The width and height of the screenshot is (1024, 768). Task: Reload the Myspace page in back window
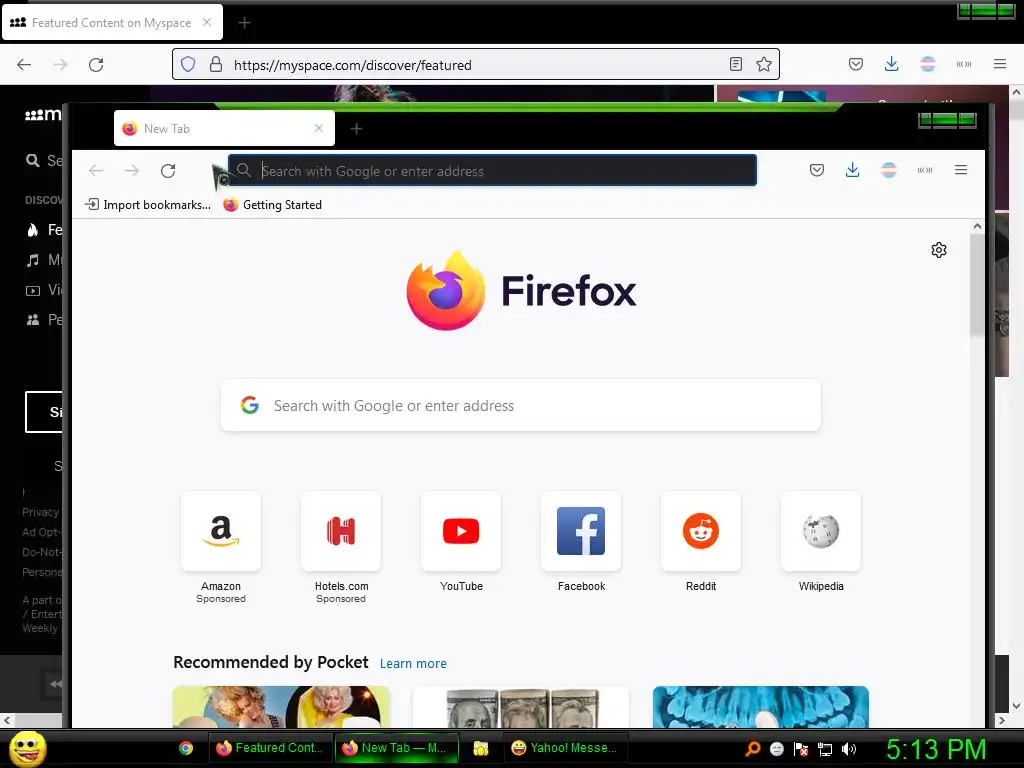96,65
